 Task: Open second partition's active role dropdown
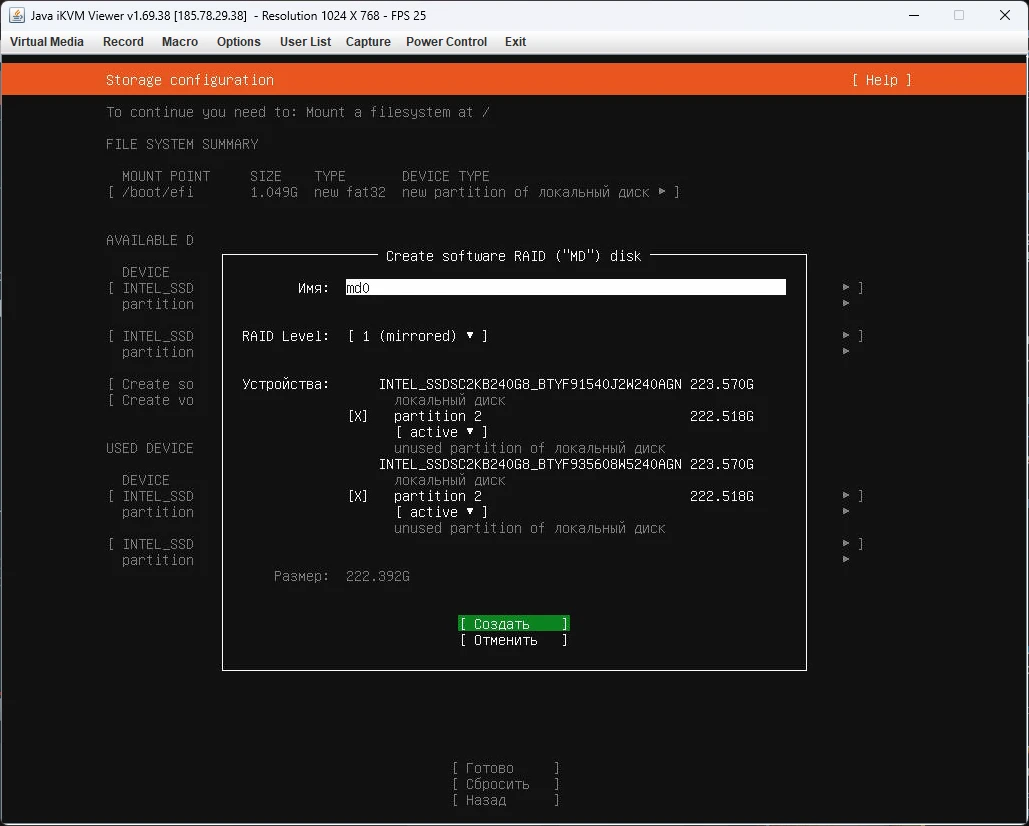coord(442,512)
